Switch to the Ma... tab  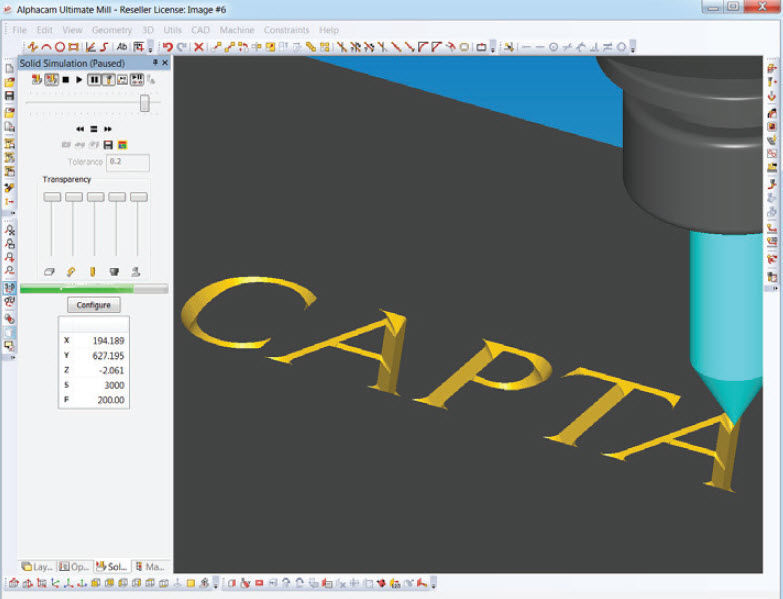coord(150,567)
